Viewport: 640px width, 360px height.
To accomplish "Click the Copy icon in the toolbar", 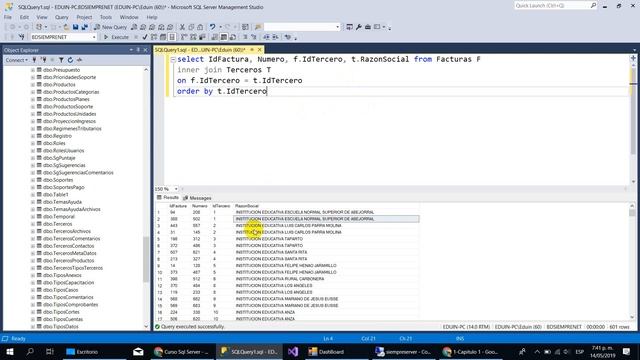I will [x=191, y=27].
